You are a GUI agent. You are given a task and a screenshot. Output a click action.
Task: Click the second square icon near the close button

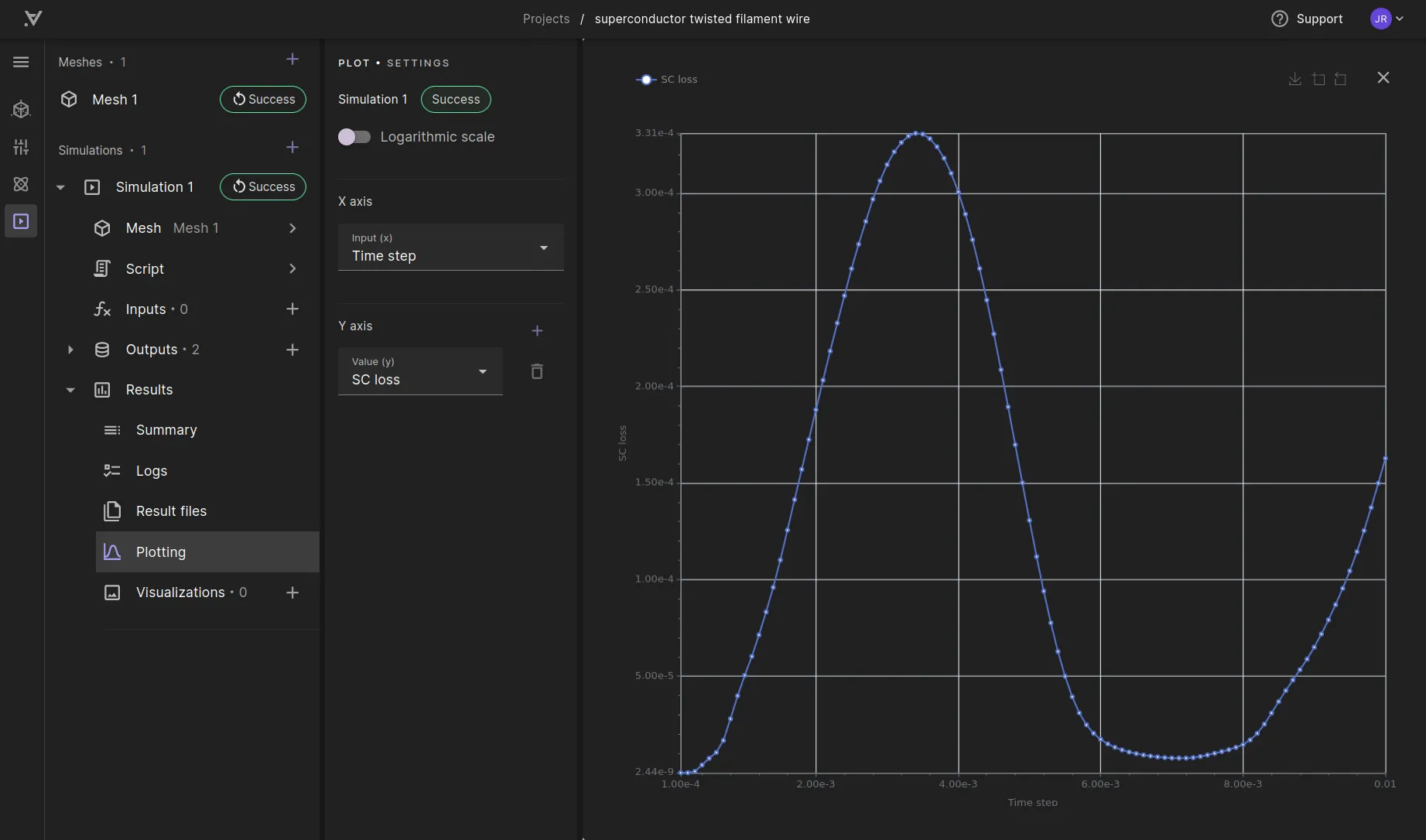tap(1341, 79)
